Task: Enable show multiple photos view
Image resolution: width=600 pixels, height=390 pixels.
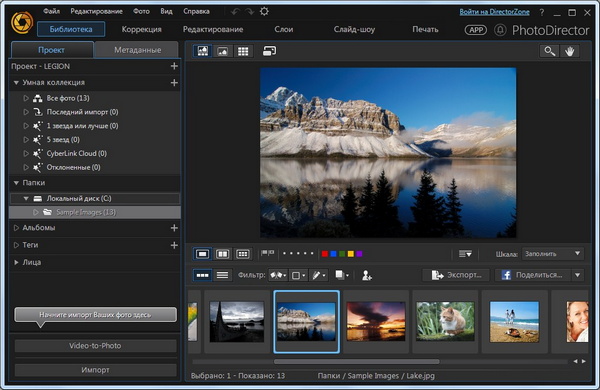Action: coord(243,254)
